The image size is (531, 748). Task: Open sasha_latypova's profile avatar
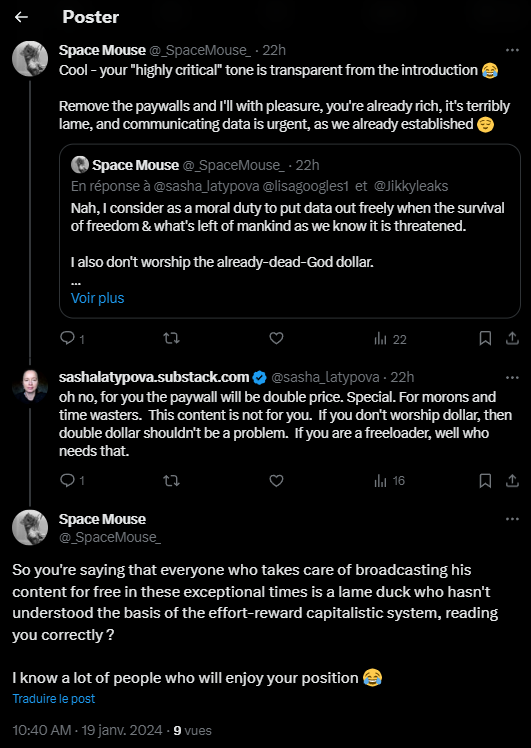click(30, 386)
